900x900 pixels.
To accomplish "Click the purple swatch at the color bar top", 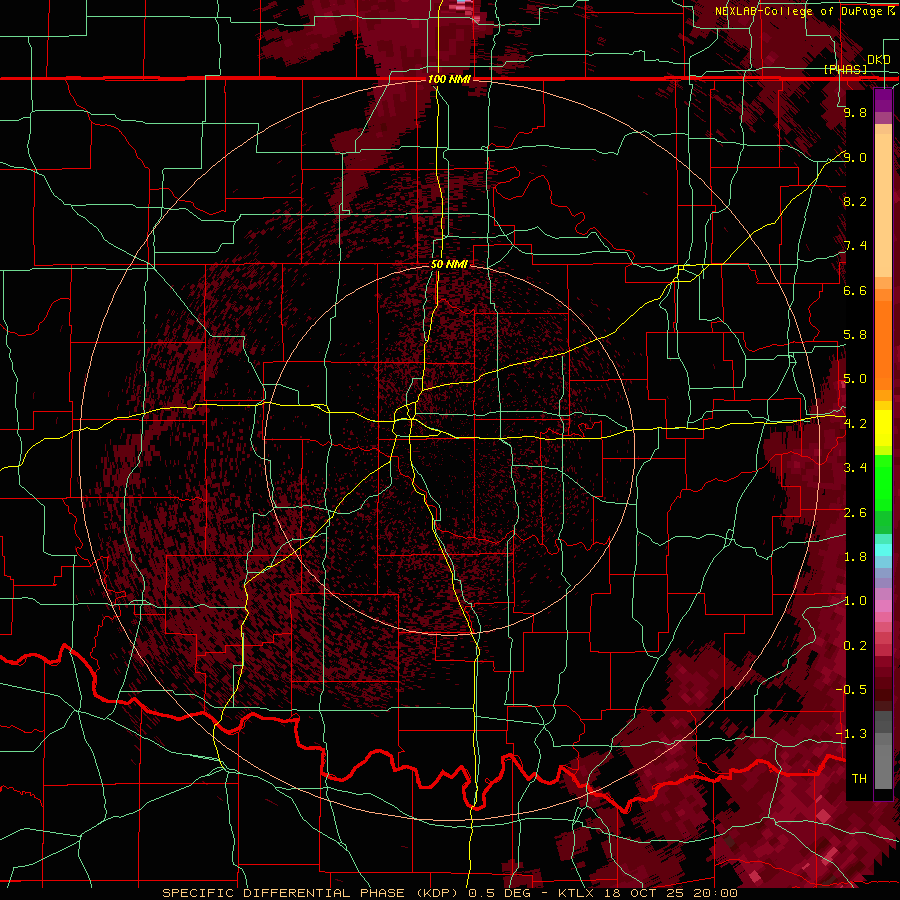I will (x=883, y=100).
